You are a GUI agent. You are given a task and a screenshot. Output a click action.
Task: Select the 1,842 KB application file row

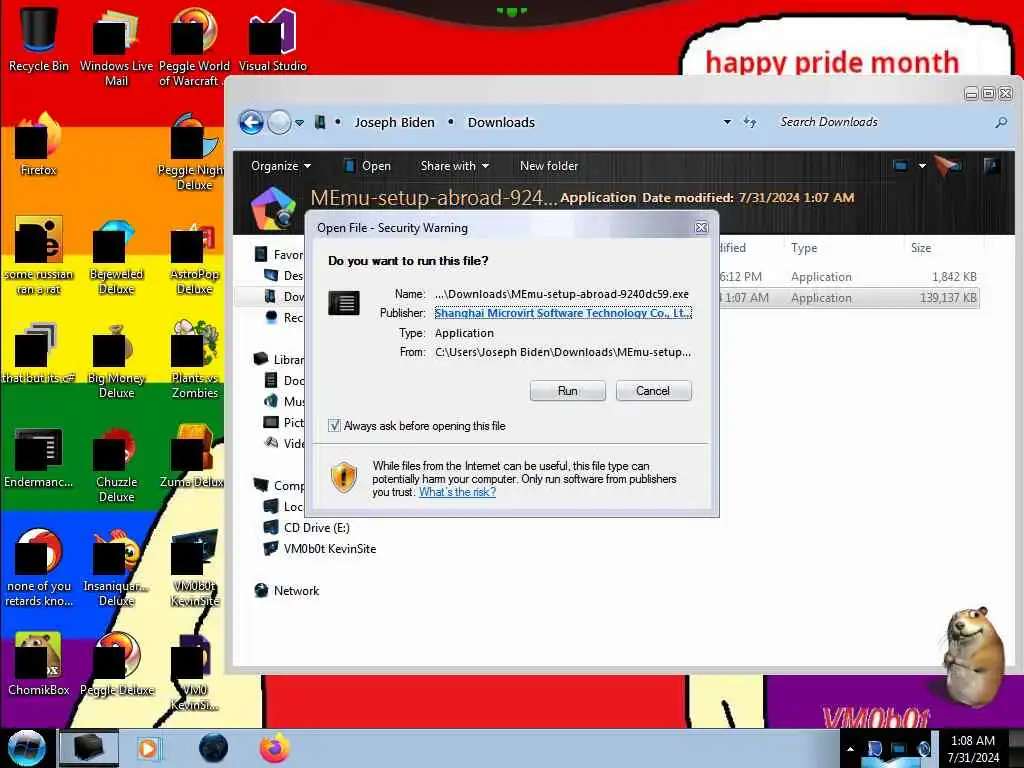coord(848,277)
